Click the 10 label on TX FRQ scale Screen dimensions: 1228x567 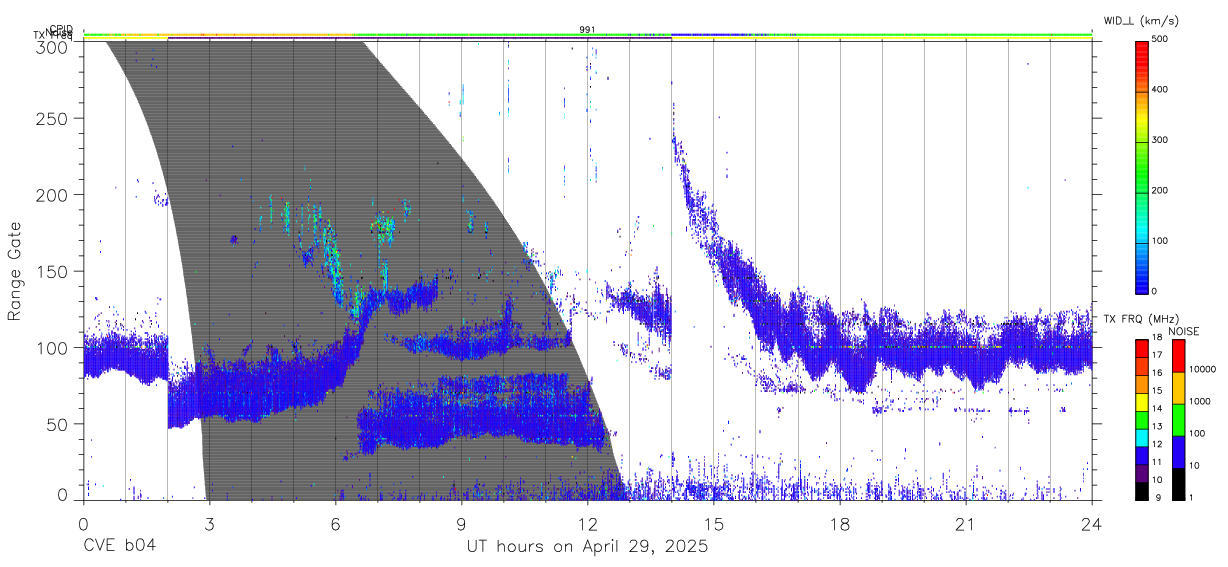pos(1158,479)
